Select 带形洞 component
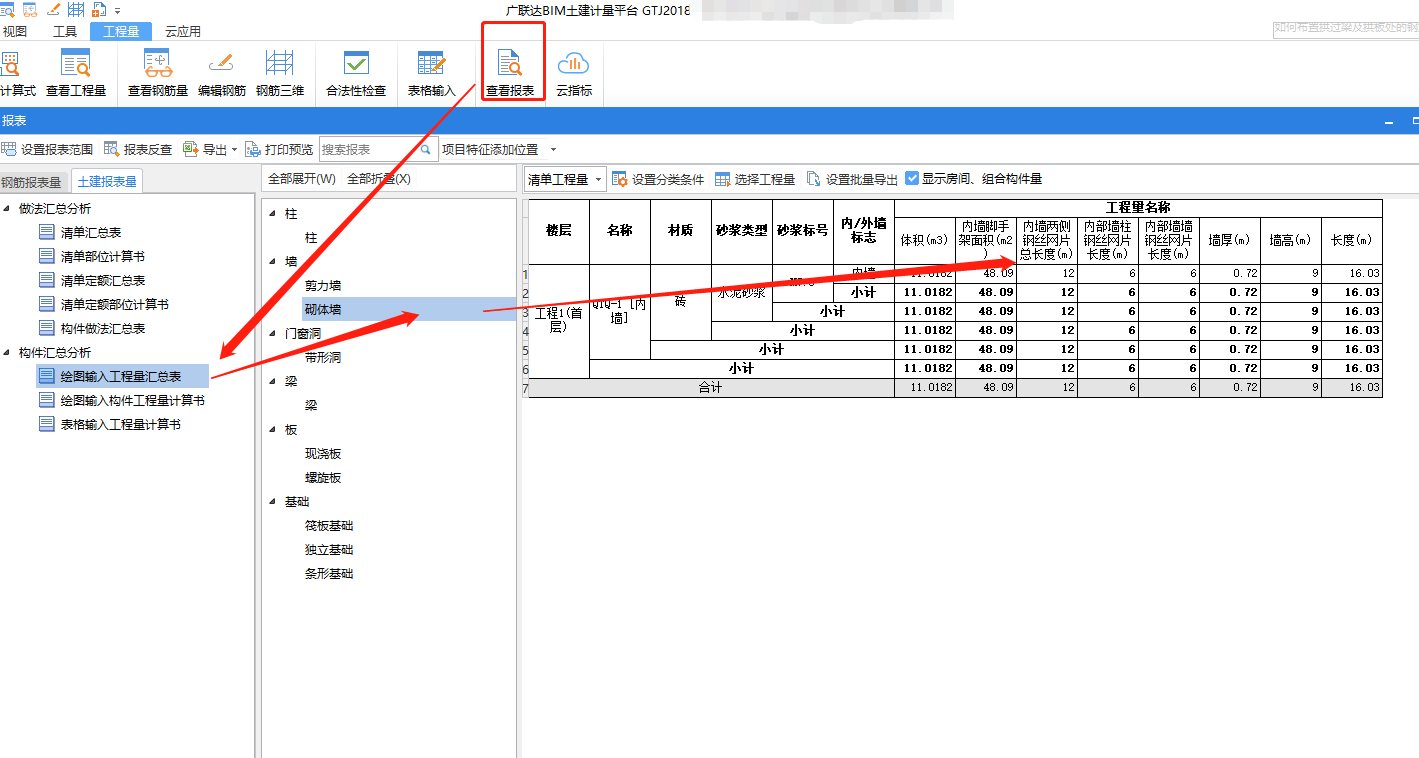This screenshot has height=758, width=1419. click(323, 357)
